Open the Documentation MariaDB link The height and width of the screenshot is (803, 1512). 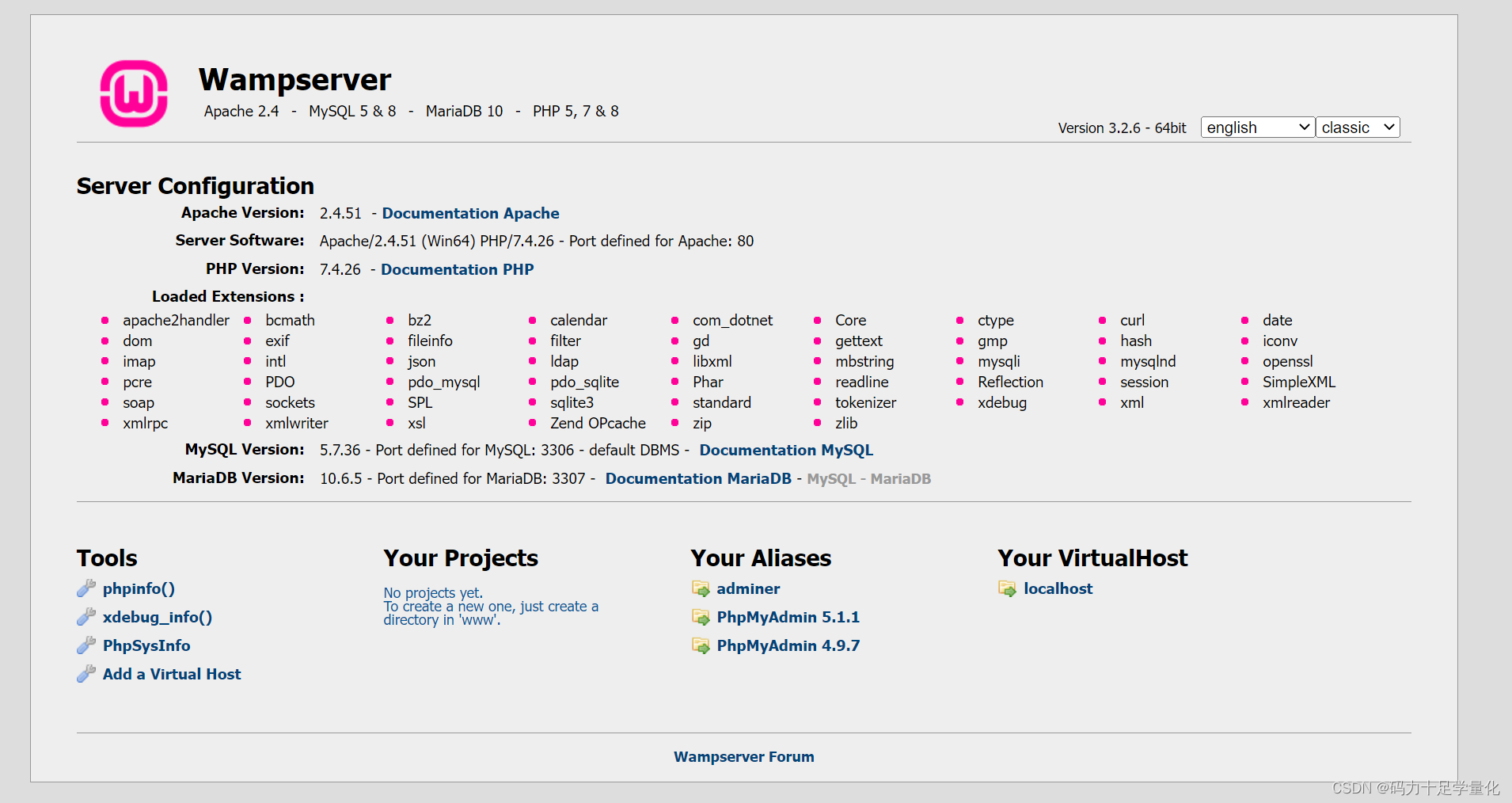pyautogui.click(x=698, y=478)
